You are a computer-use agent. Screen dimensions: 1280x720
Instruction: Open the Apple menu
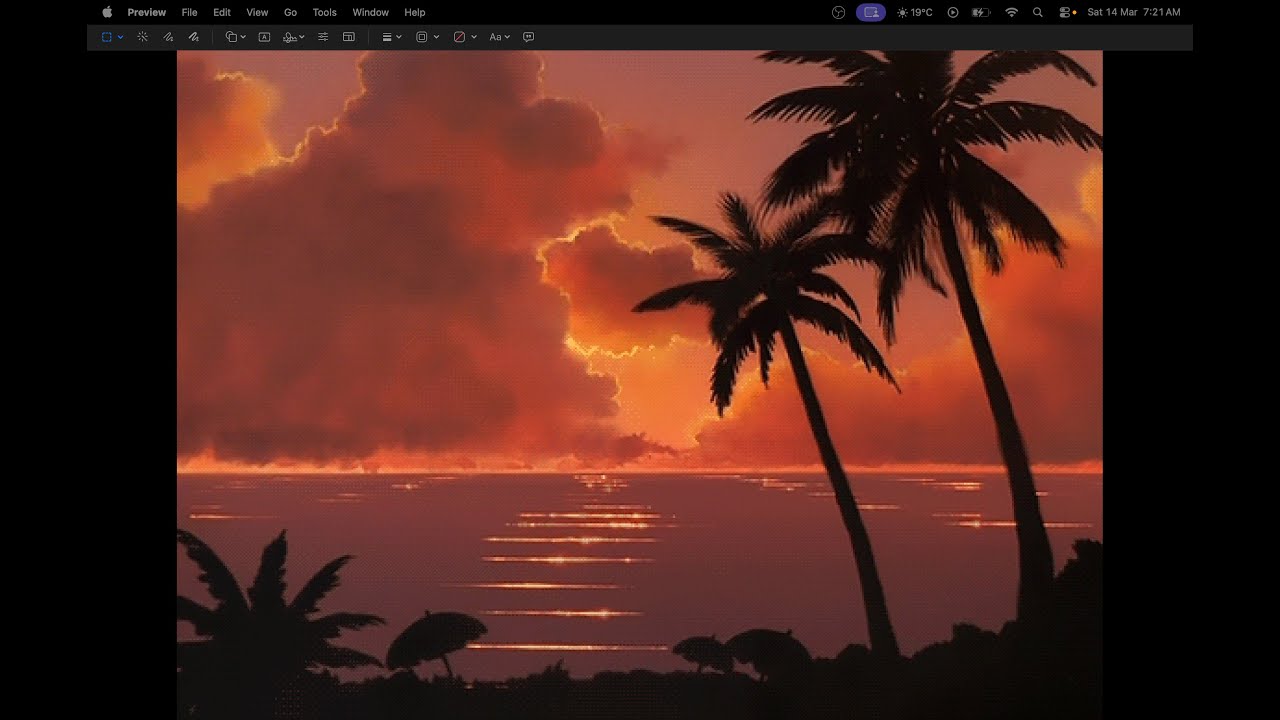tap(107, 12)
